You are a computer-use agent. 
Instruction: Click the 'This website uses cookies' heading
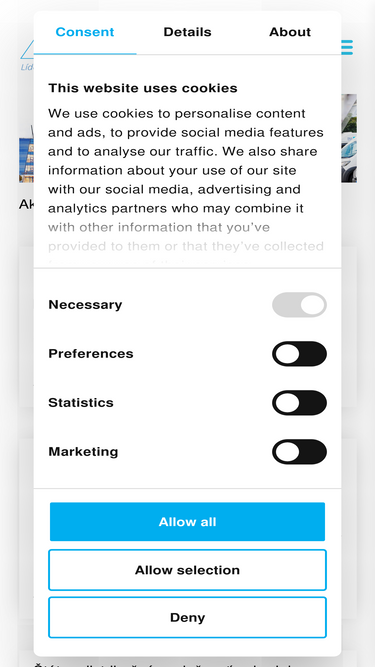click(x=142, y=88)
